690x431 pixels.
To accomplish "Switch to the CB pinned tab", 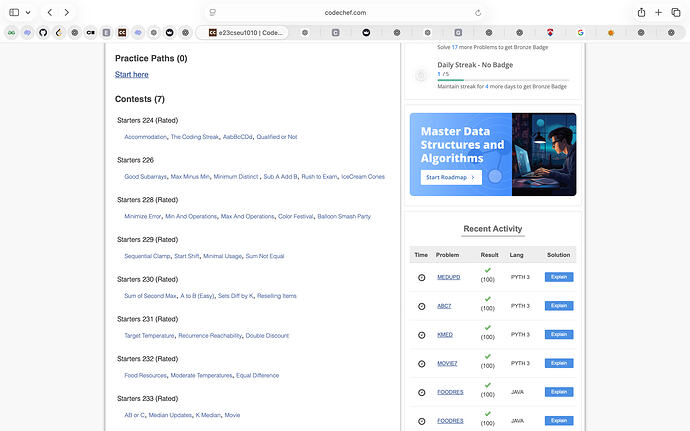I will [91, 33].
